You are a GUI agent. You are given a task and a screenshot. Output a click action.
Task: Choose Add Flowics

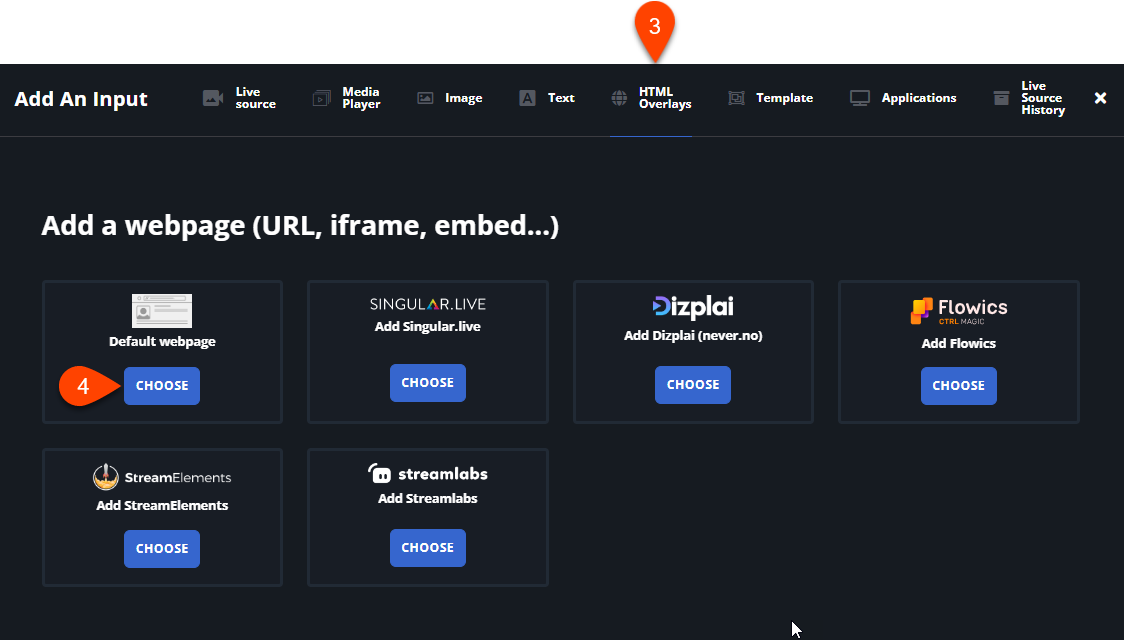click(x=958, y=386)
